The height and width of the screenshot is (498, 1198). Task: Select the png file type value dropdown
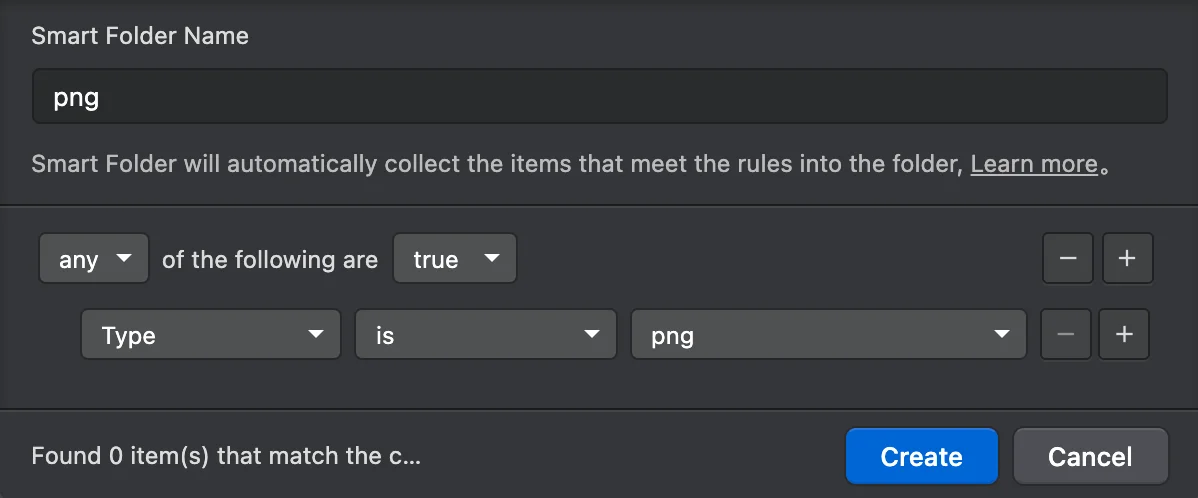[828, 334]
